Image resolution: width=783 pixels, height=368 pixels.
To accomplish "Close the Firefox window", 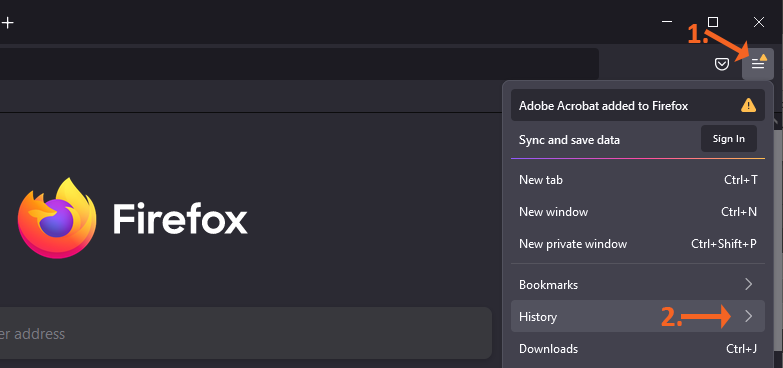I will pos(759,22).
